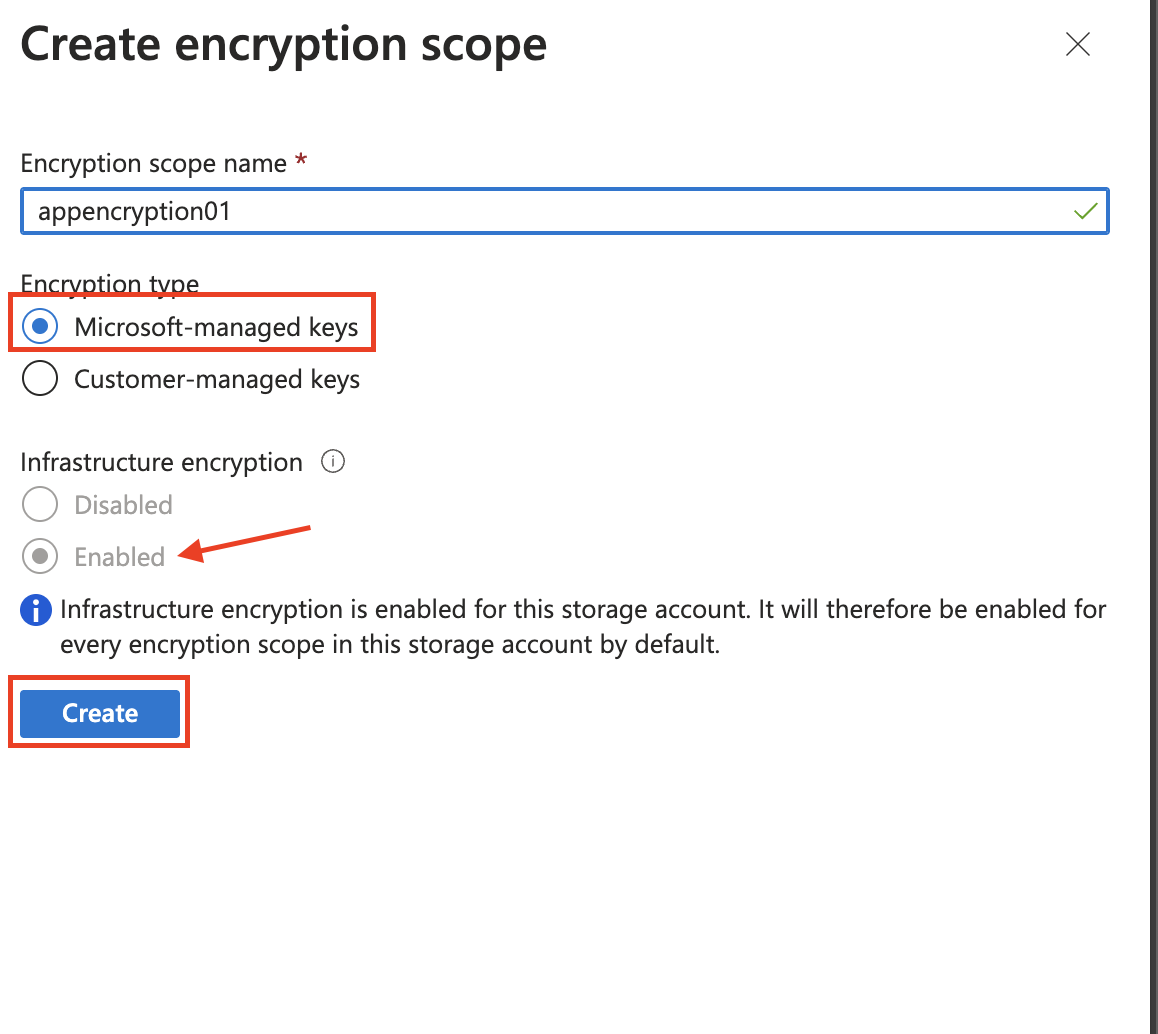Click the infrastructure encryption notice message text
1158x1034 pixels.
click(x=583, y=627)
